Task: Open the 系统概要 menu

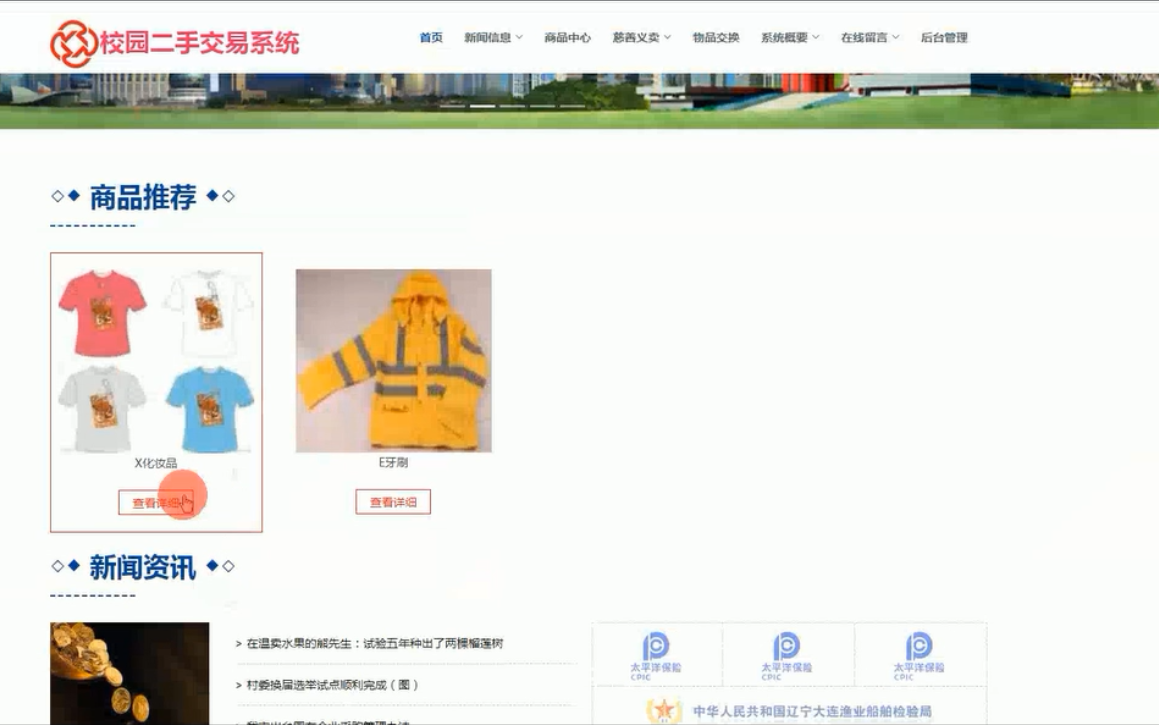Action: click(784, 37)
